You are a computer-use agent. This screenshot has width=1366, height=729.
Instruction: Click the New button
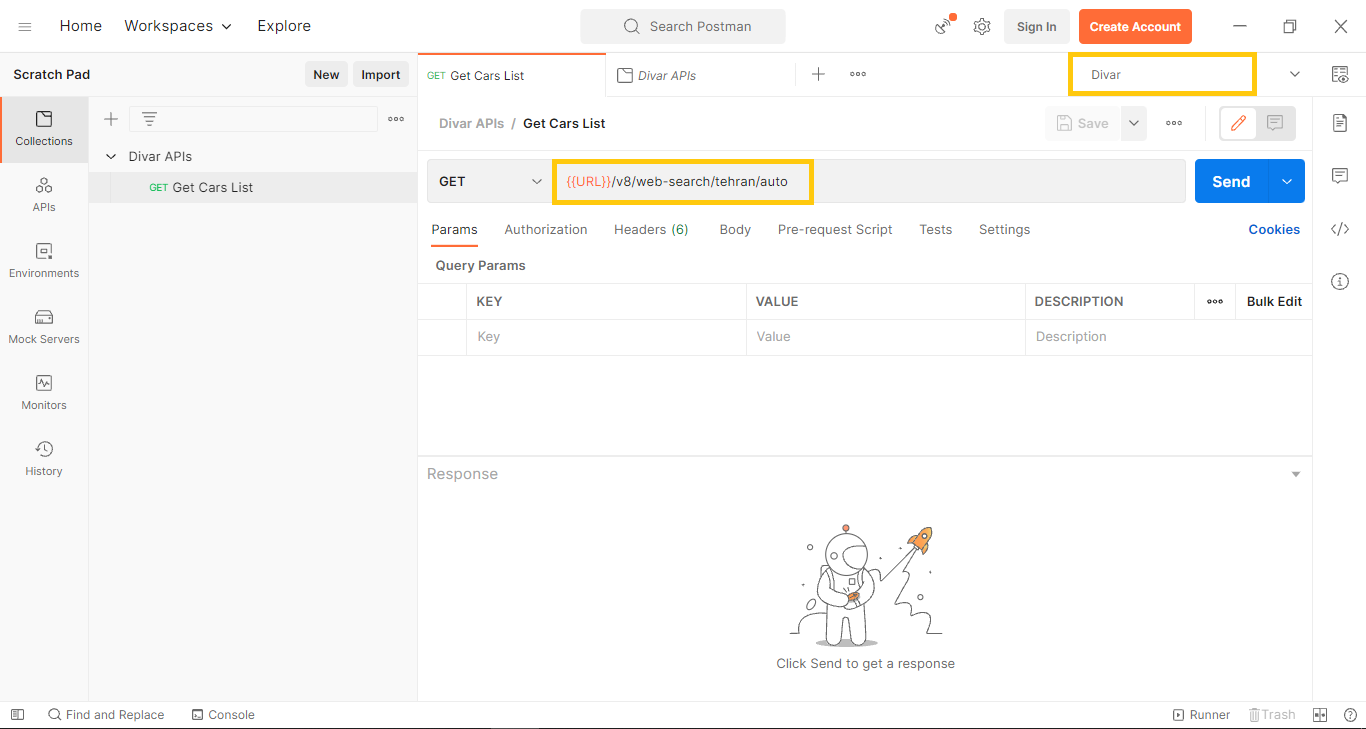[326, 74]
